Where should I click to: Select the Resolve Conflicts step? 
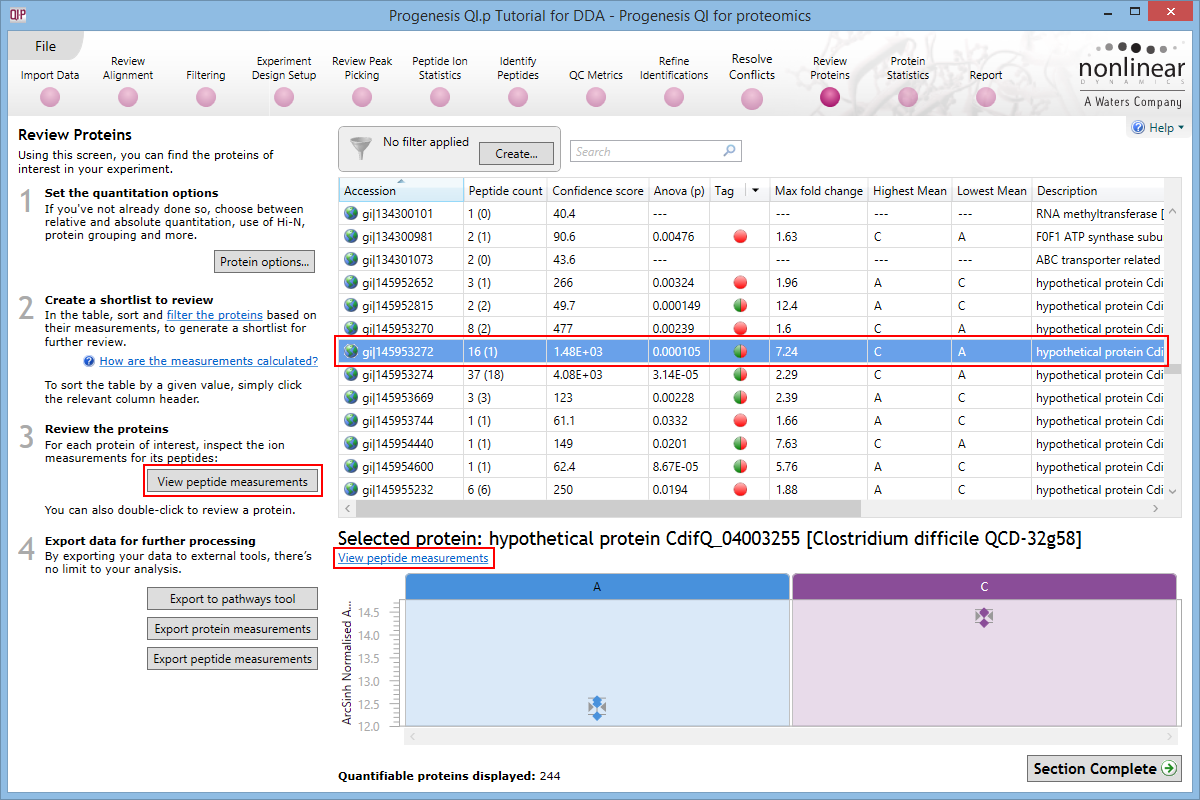(752, 82)
